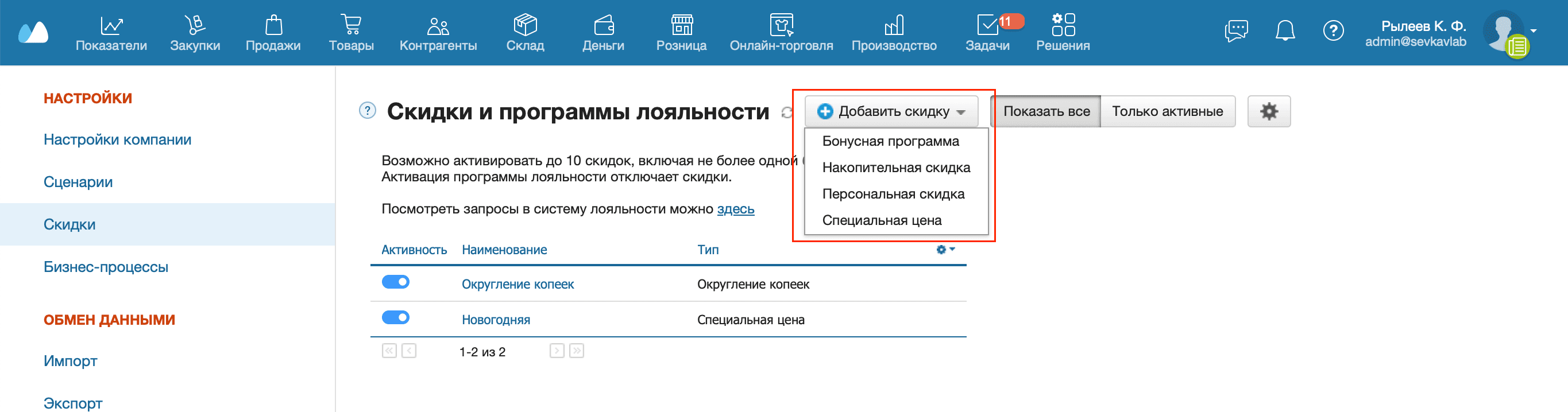This screenshot has height=412, width=1568.
Task: Open the Производство section
Action: 894,33
